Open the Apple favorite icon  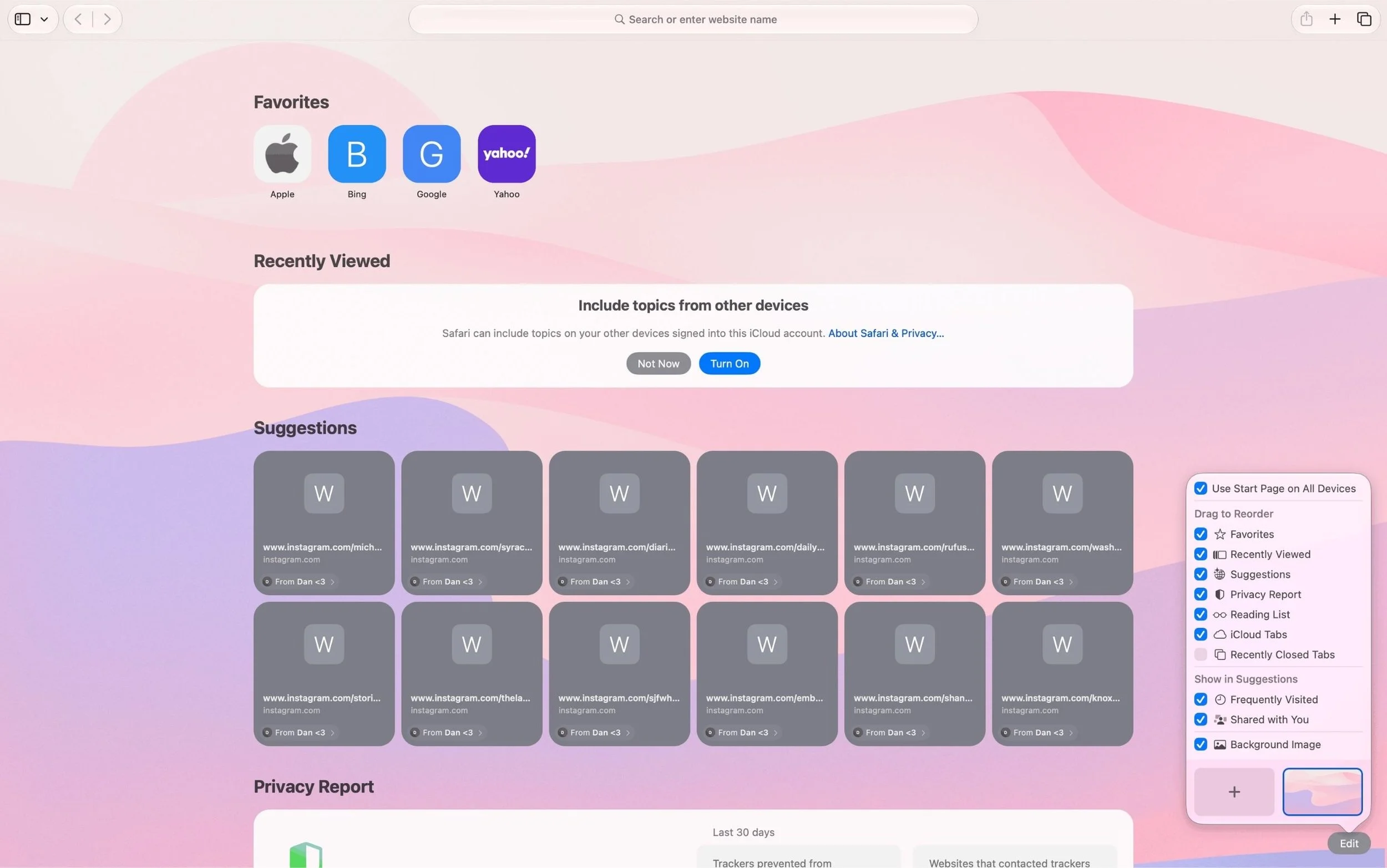282,154
